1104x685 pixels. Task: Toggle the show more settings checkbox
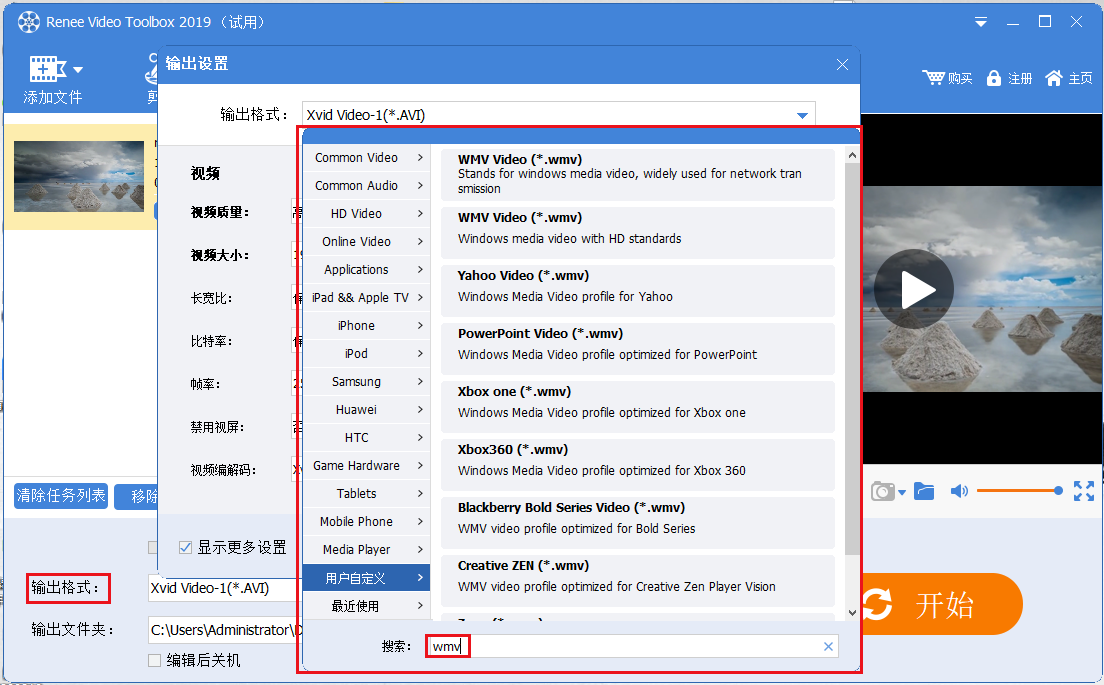point(185,547)
